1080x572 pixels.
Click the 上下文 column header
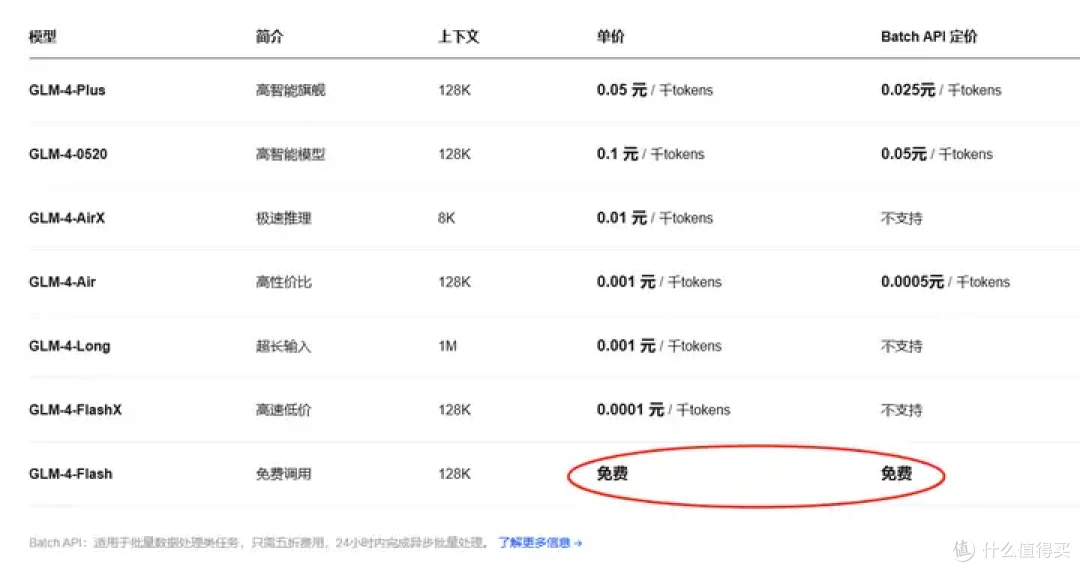click(x=458, y=37)
